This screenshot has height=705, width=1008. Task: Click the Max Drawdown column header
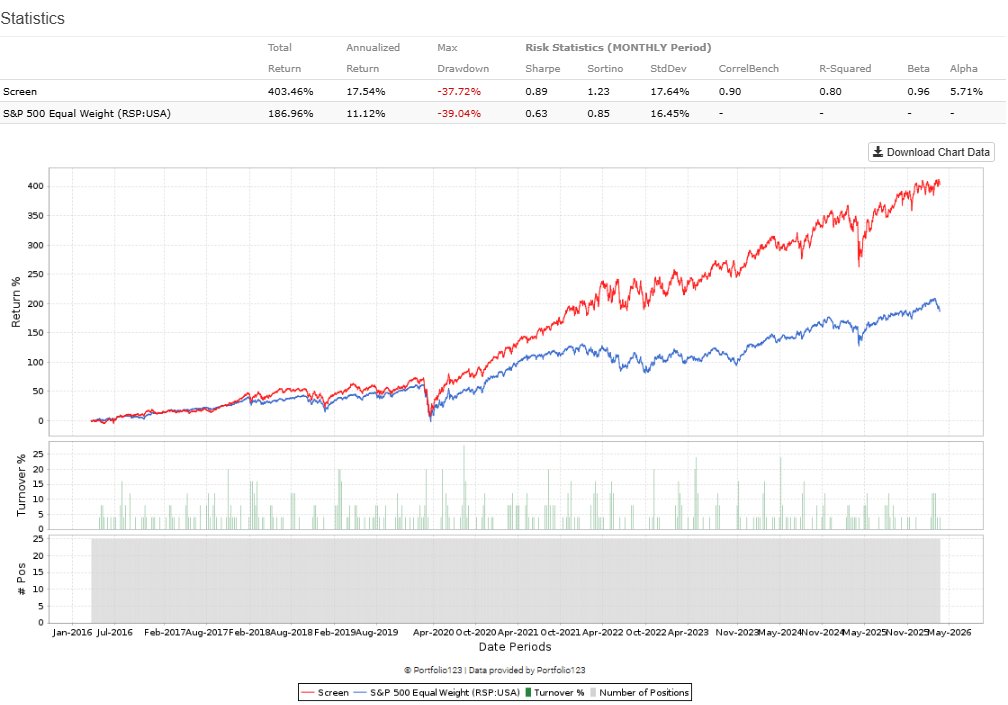(463, 58)
